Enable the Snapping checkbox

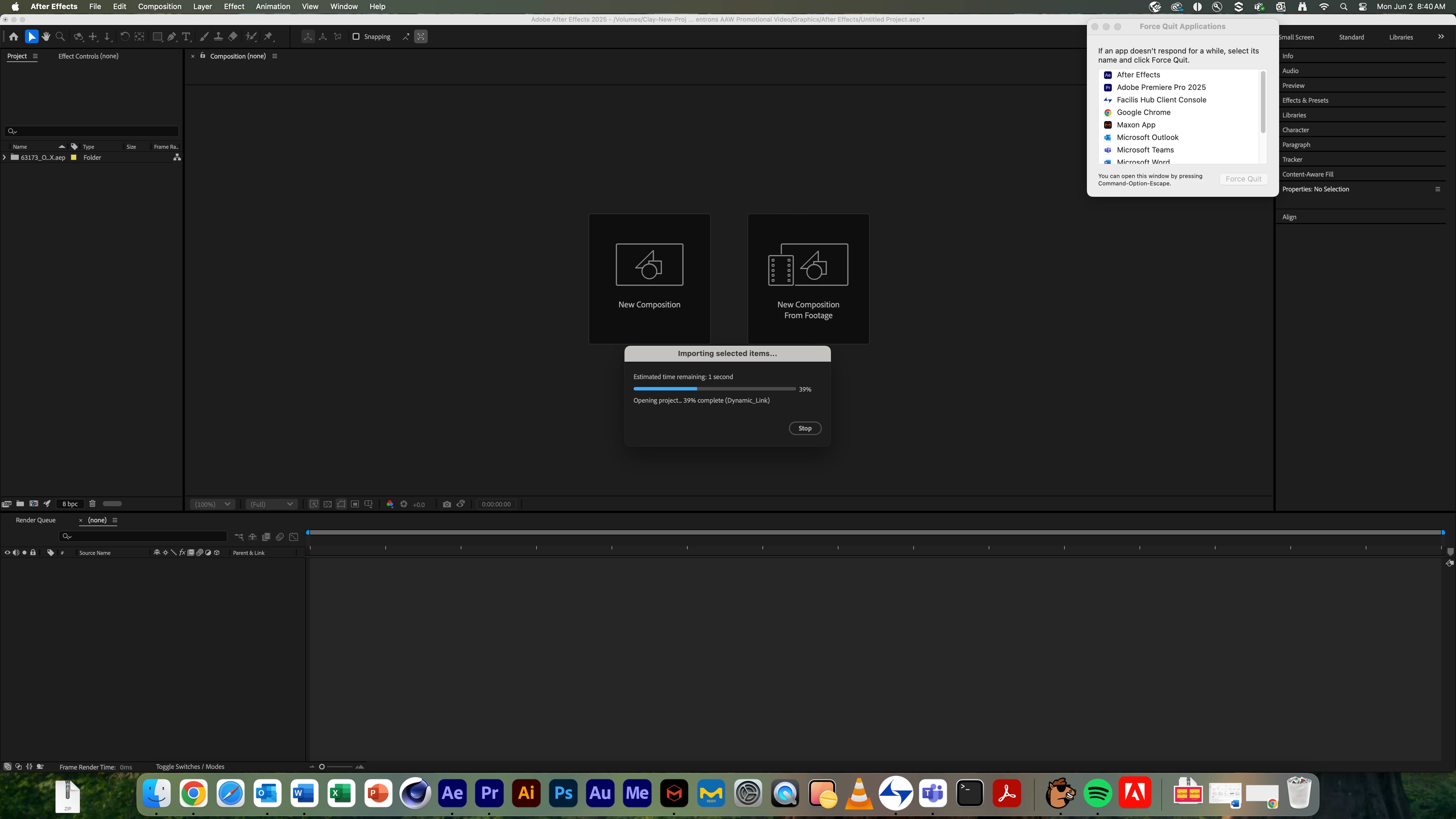[356, 37]
